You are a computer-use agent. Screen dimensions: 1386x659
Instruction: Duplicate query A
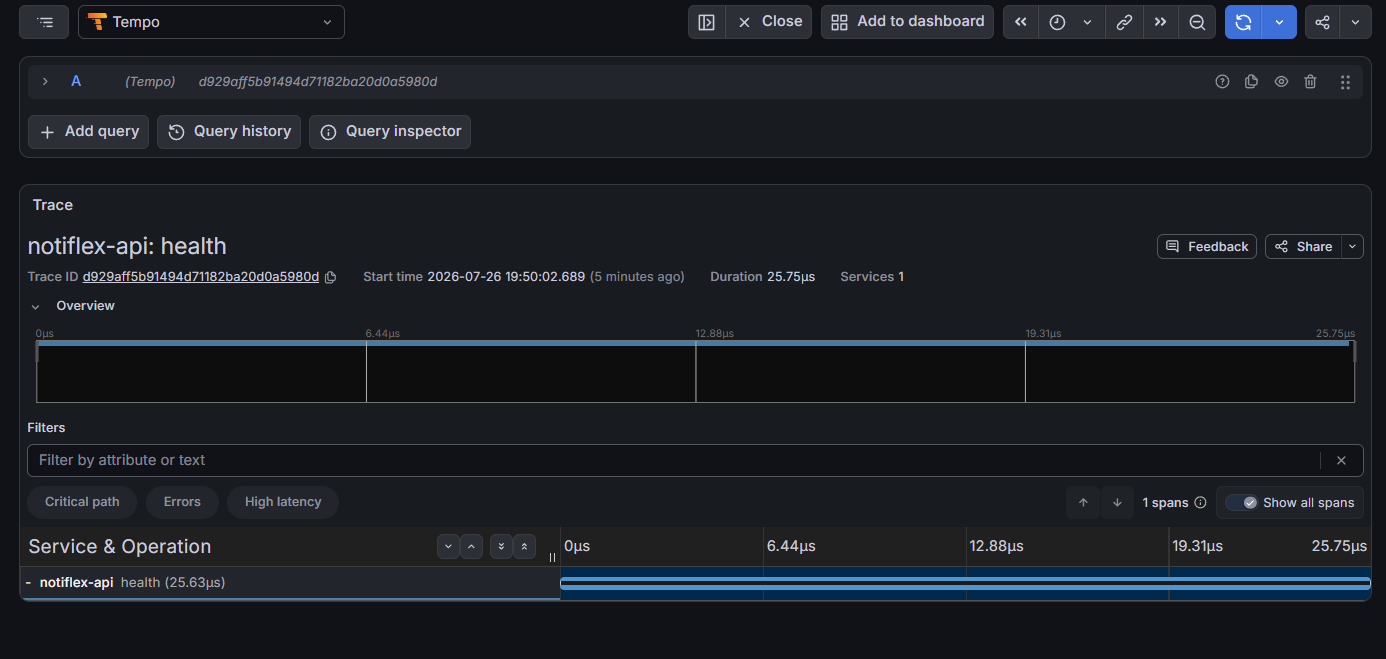pyautogui.click(x=1251, y=82)
